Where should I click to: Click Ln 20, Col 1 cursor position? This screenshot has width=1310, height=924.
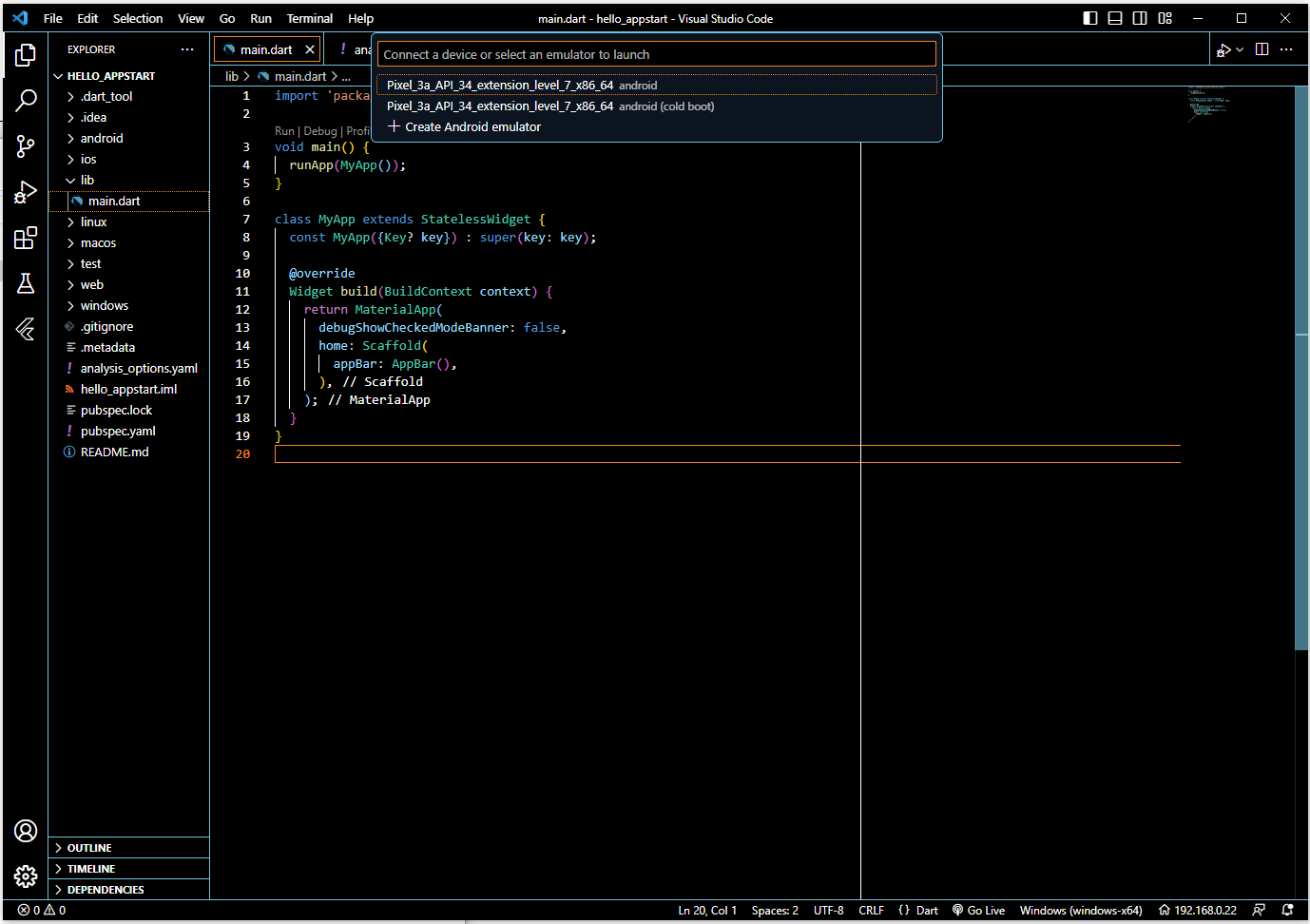[x=707, y=910]
